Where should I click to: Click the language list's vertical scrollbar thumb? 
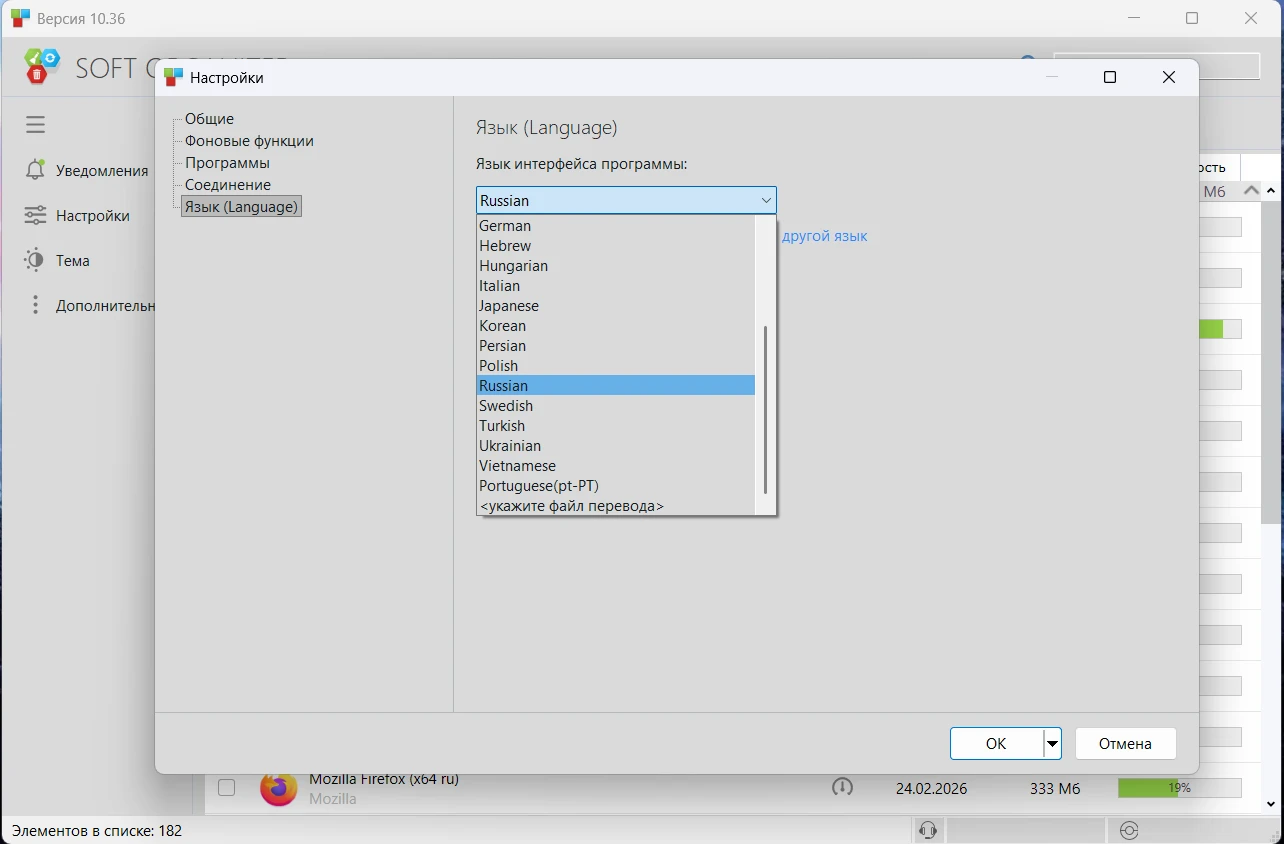765,410
